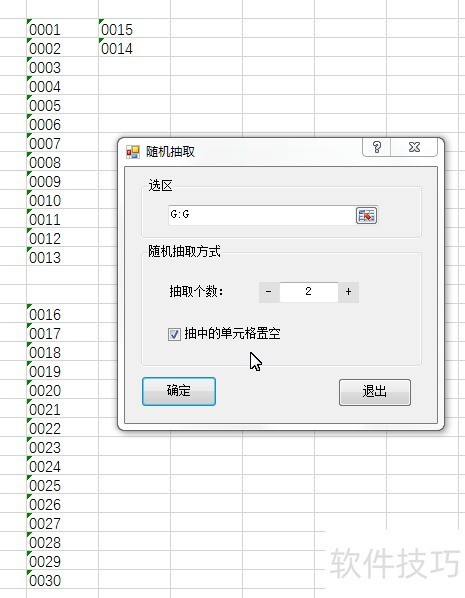Select the cell containing 0030
The width and height of the screenshot is (465, 598).
[63, 579]
